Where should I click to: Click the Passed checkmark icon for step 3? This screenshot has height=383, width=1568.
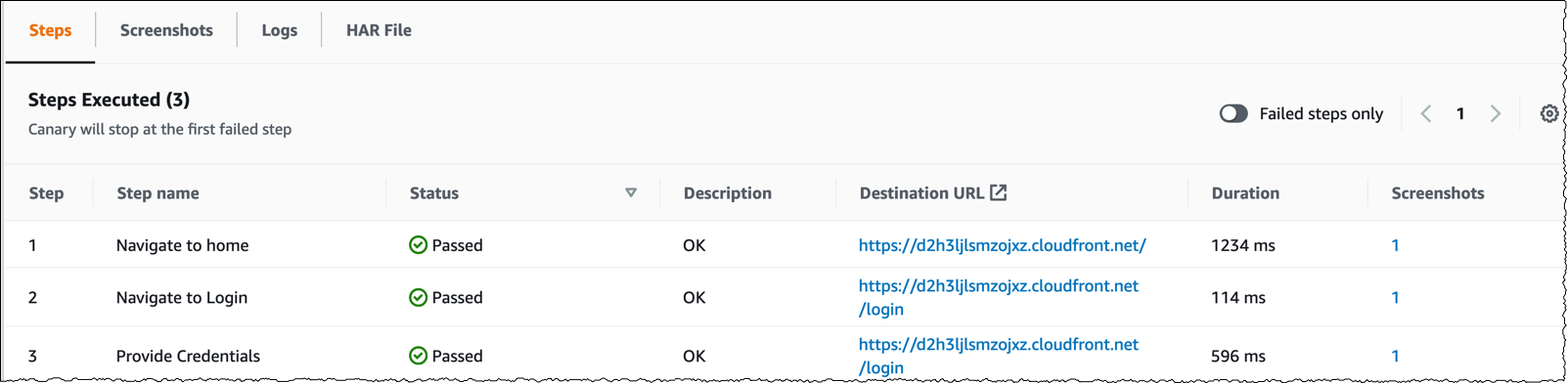pyautogui.click(x=418, y=356)
